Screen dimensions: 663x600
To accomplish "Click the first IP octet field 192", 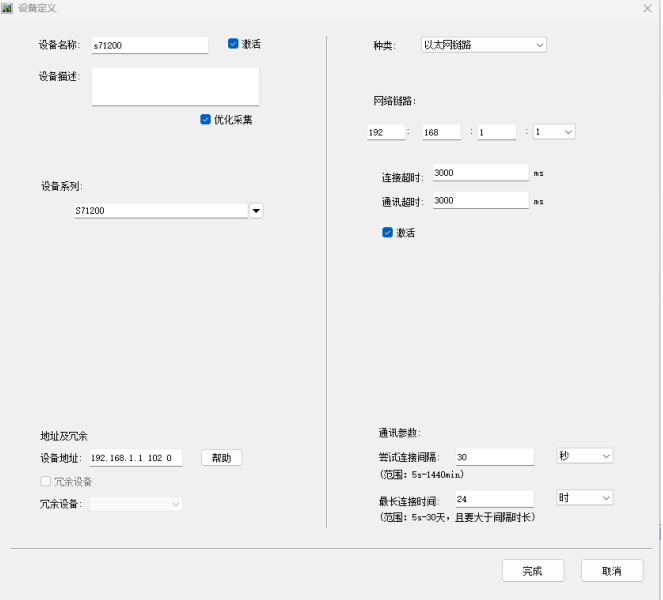I will tap(386, 132).
